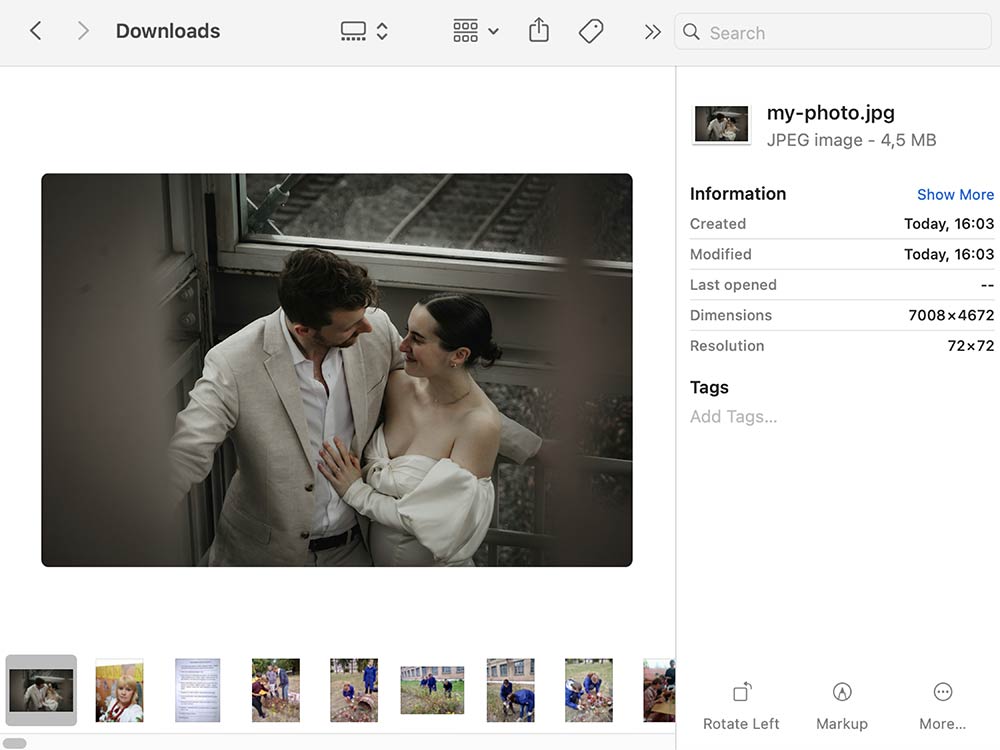Click the my-photo.jpg file name

[x=830, y=112]
